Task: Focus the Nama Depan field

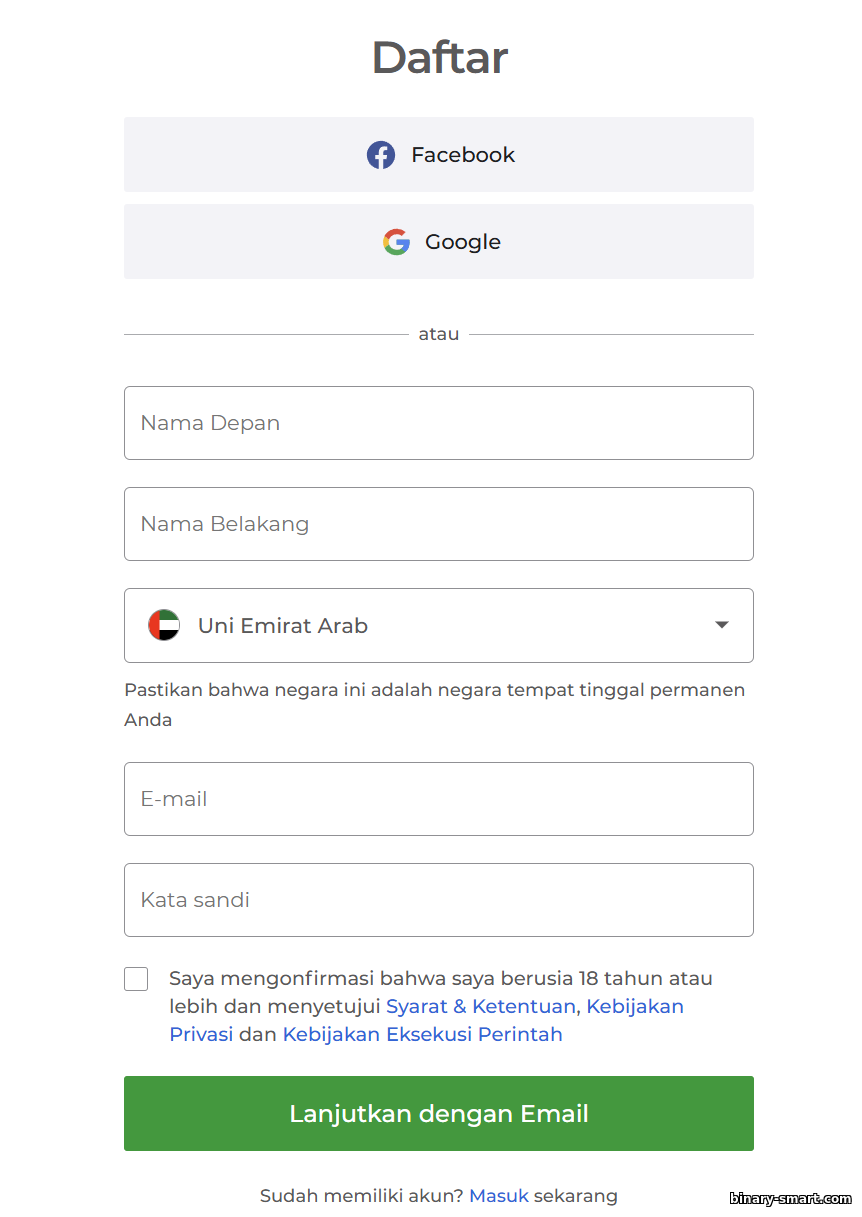Action: [438, 423]
